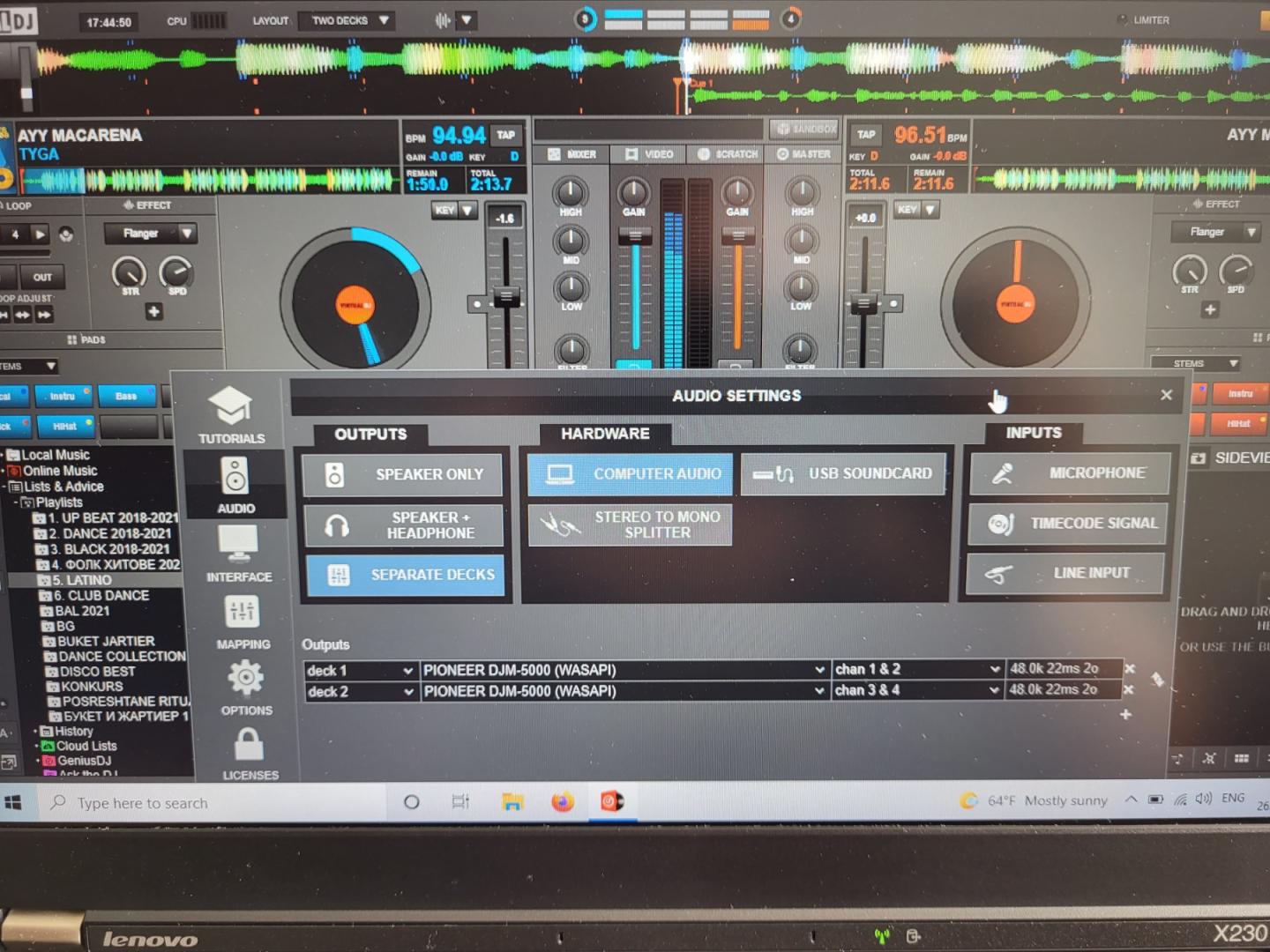This screenshot has height=952, width=1270.
Task: Choose Computer Audio hardware
Action: pos(630,473)
